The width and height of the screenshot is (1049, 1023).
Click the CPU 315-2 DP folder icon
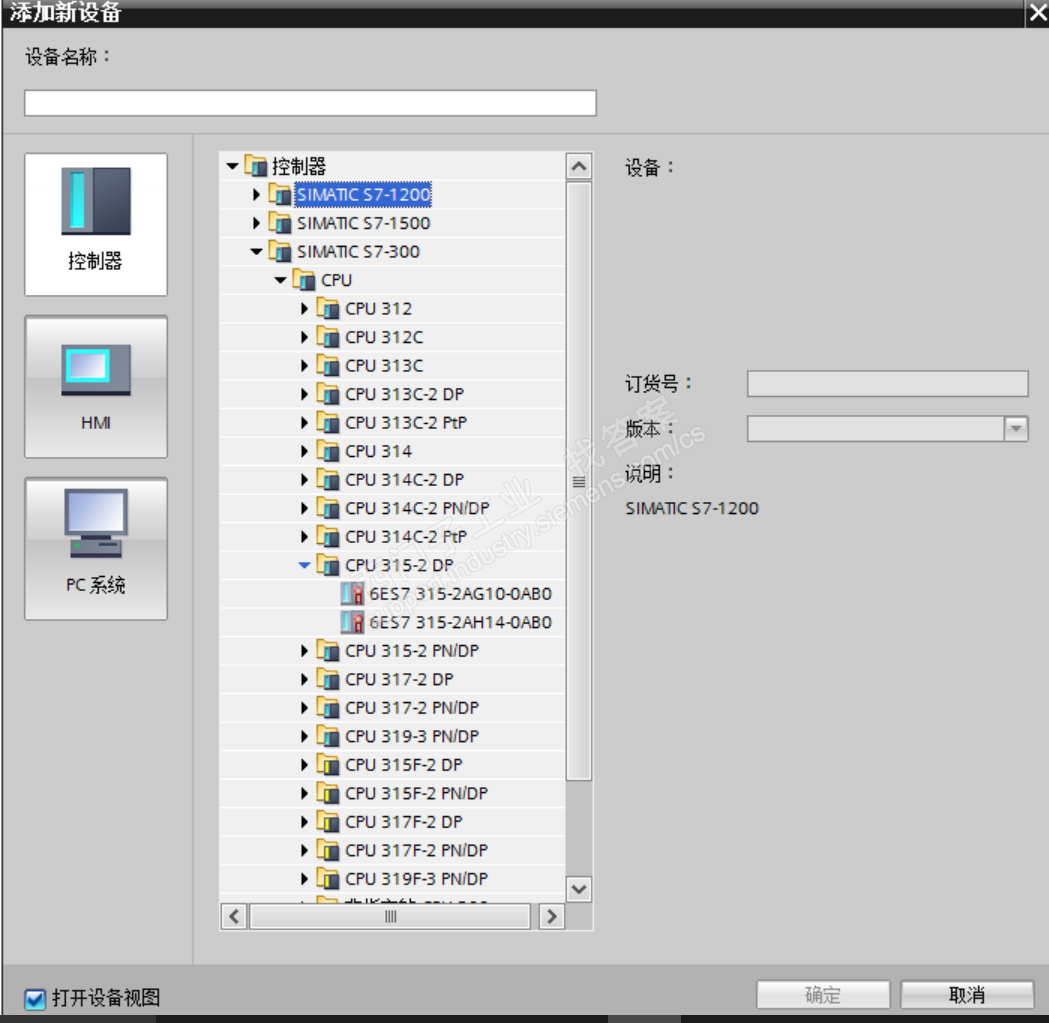328,565
